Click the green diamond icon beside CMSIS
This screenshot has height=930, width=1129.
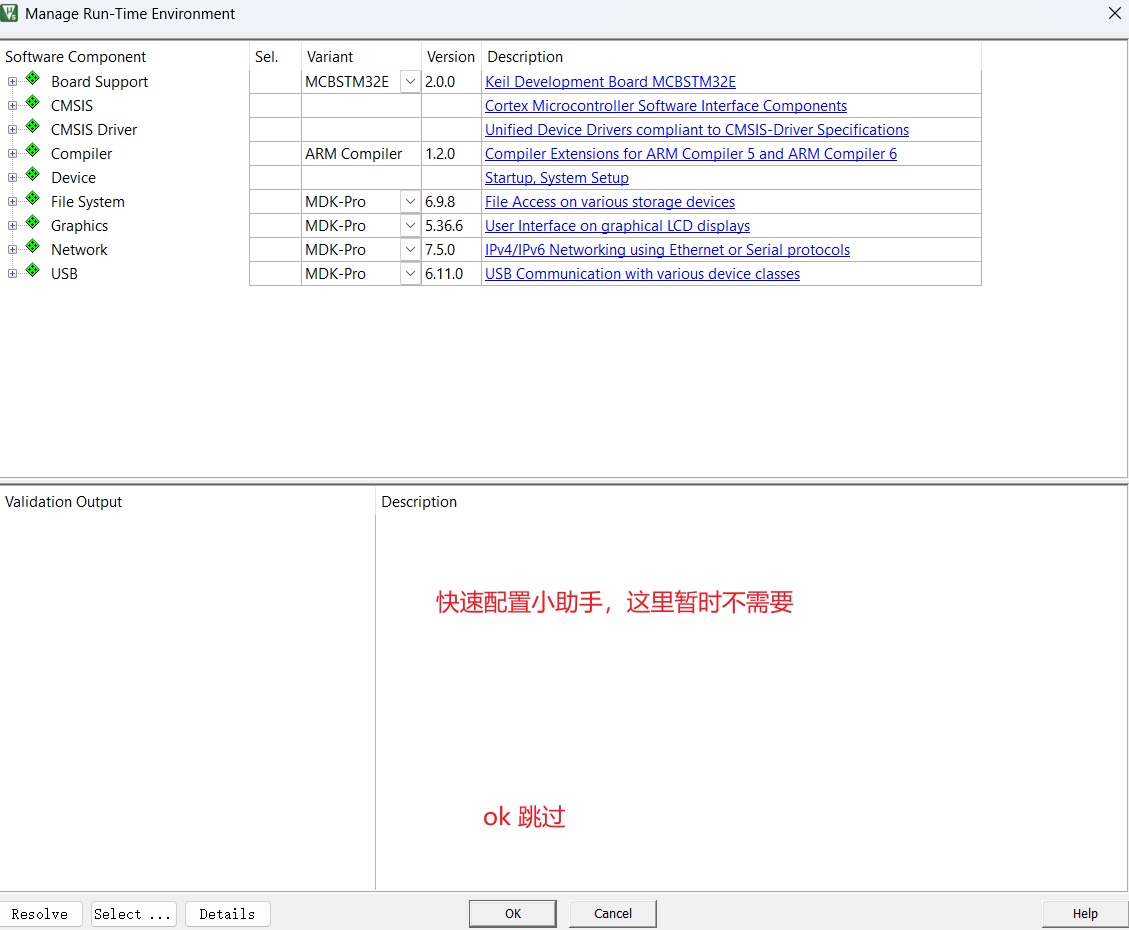point(32,102)
